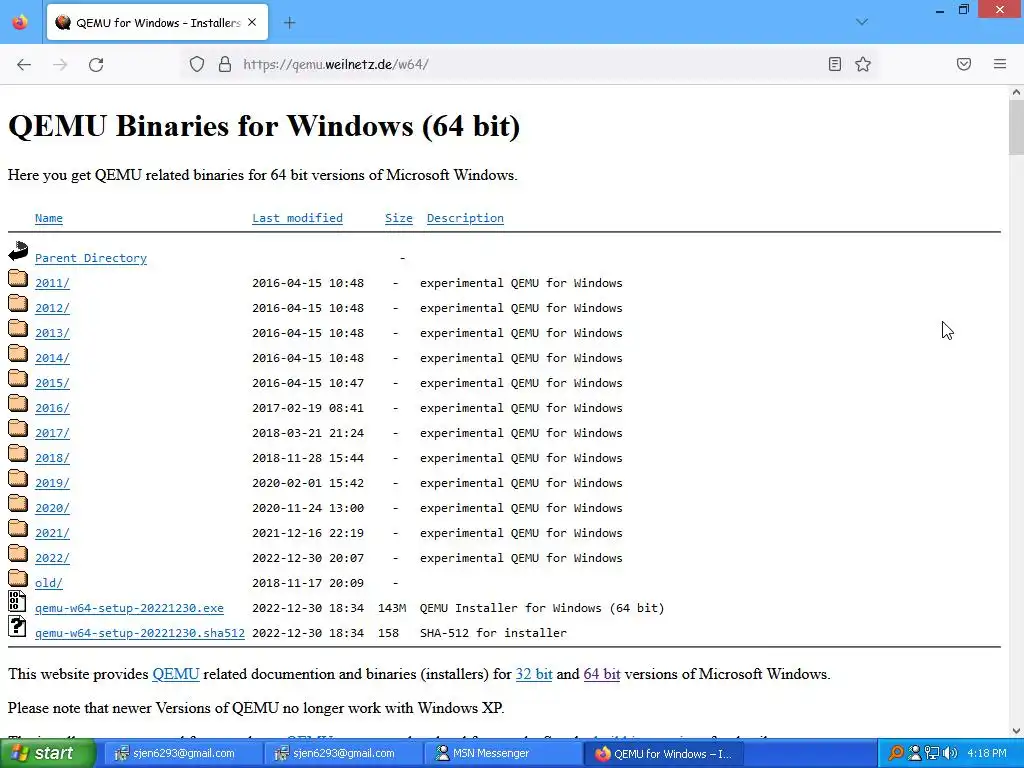
Task: Open a new tab with plus button
Action: 289,23
